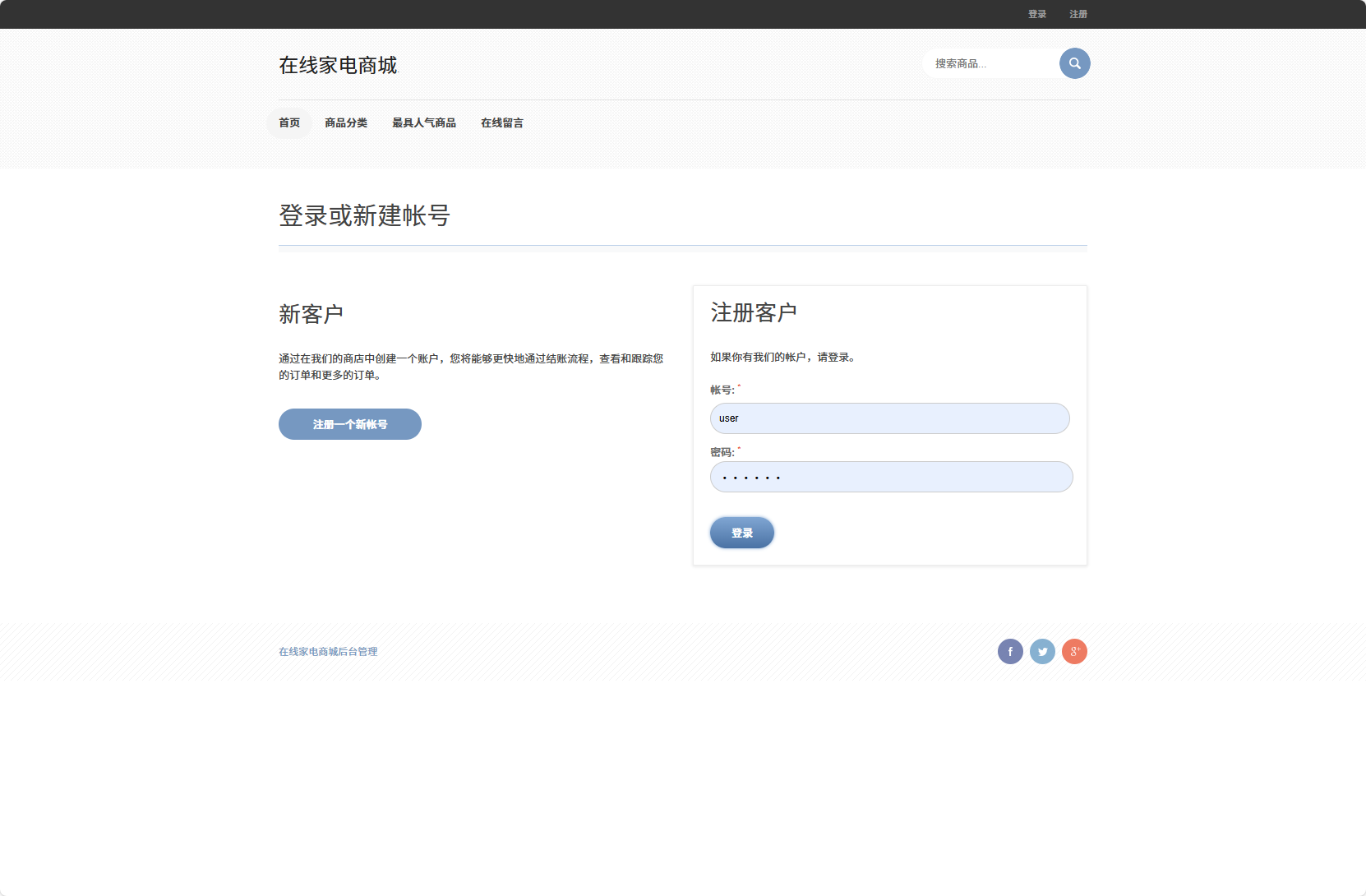Click the 注册客户 section heading
The width and height of the screenshot is (1366, 896).
753,312
